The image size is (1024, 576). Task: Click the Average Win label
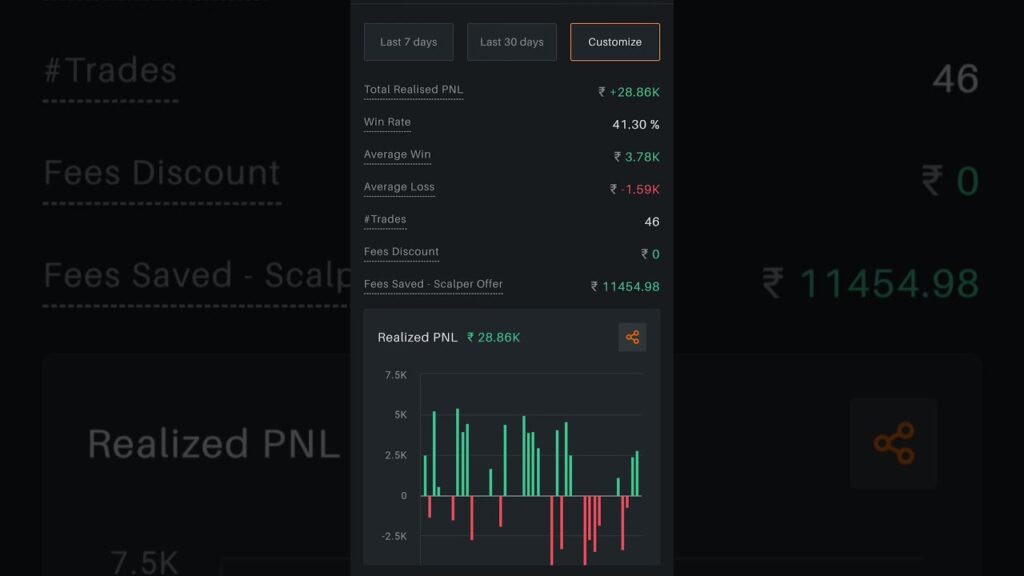[398, 155]
